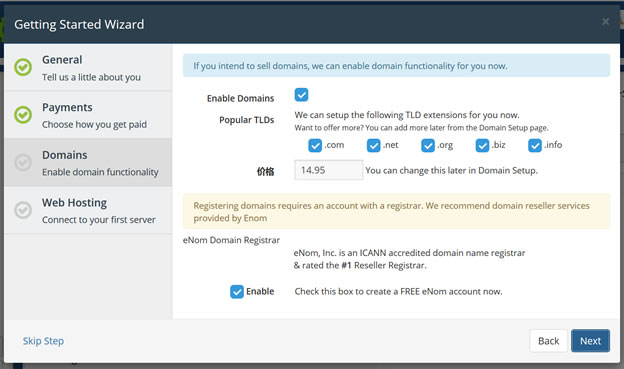
Task: Open the Payments wizard step
Action: [88, 115]
